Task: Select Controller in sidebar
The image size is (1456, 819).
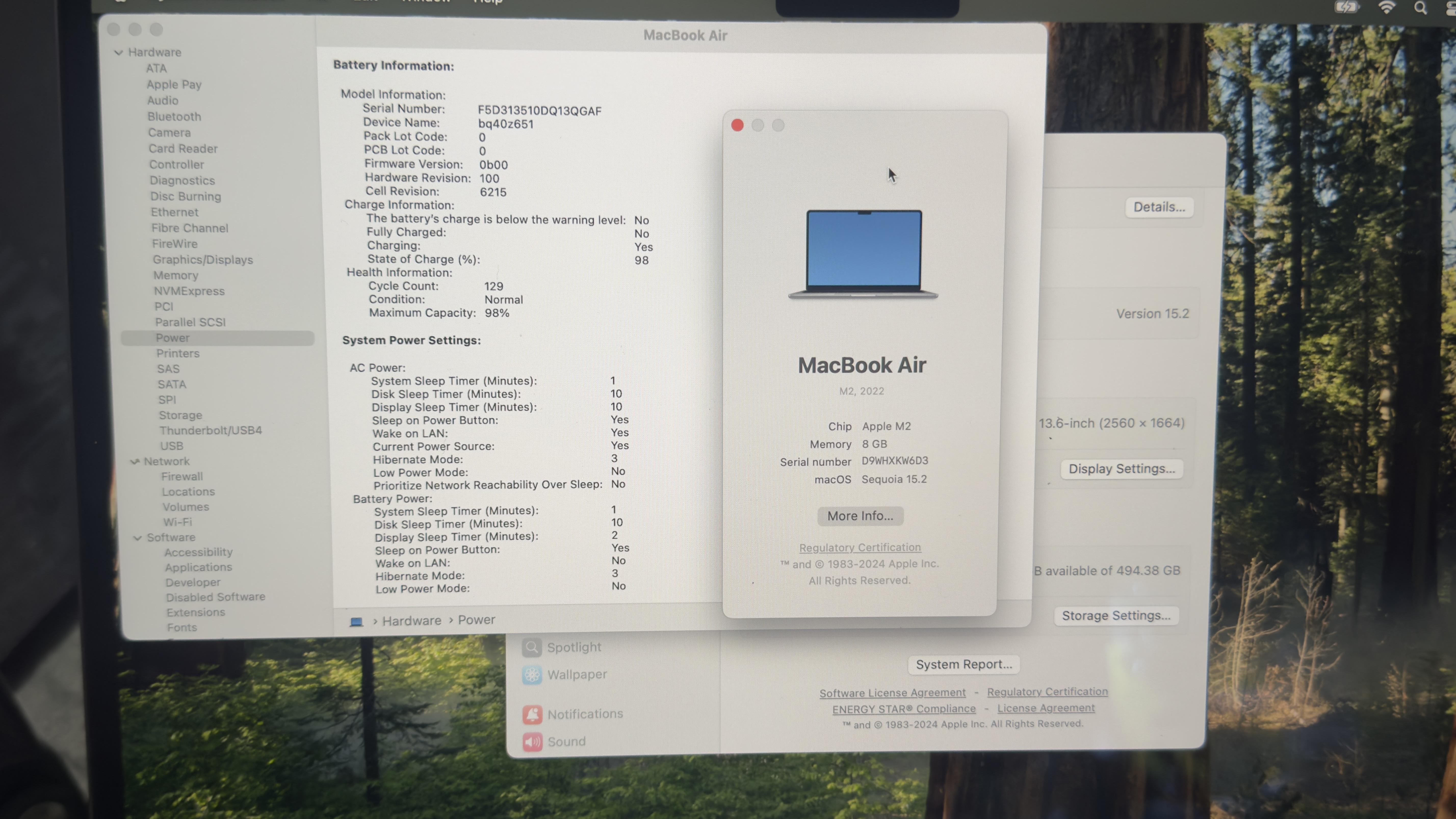Action: click(x=176, y=164)
